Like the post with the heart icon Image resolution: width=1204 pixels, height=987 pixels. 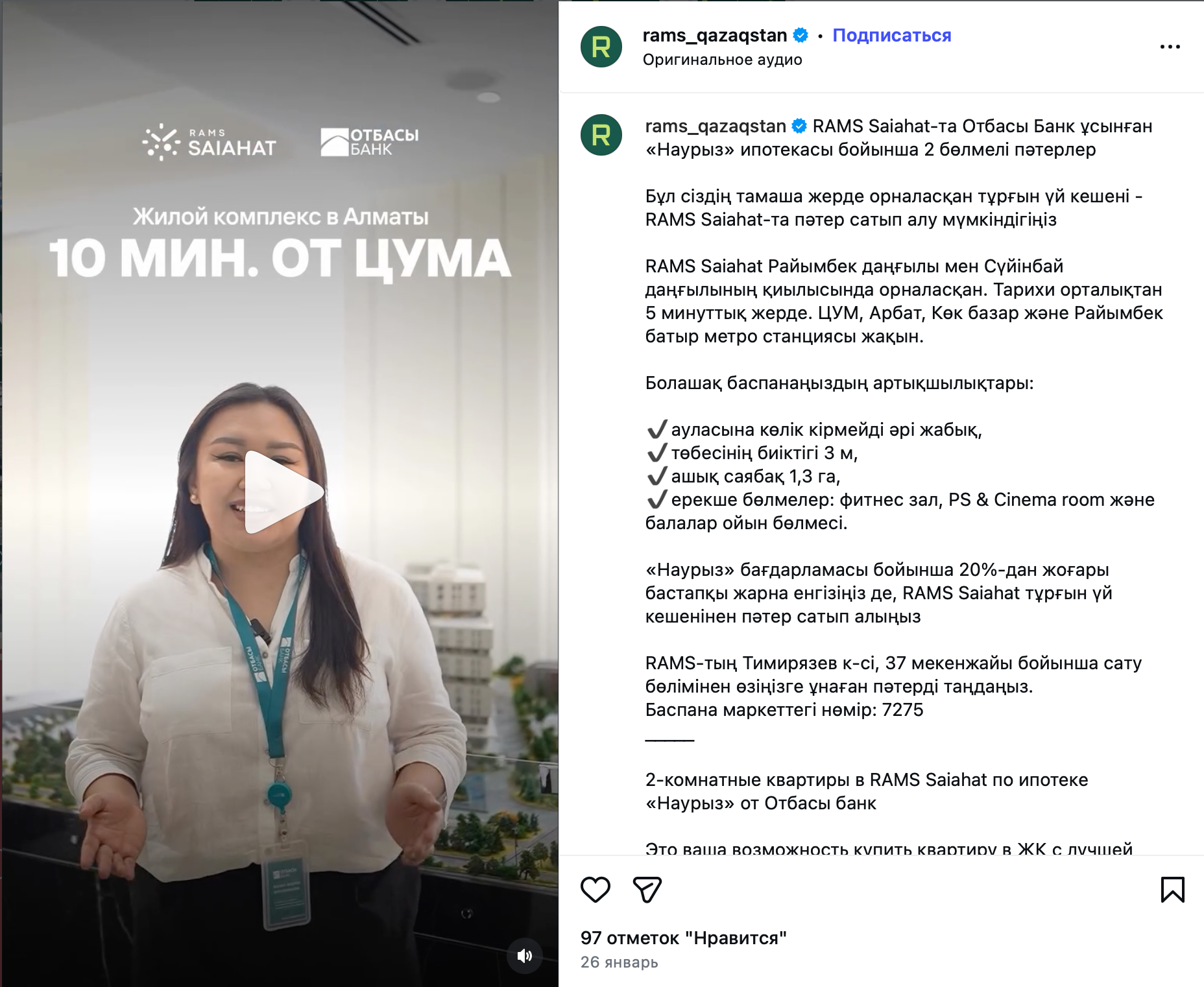[595, 889]
